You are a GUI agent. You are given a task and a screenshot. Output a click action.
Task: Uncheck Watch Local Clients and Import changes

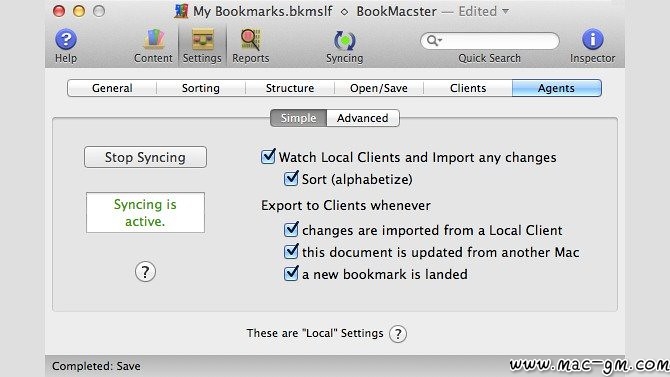(x=268, y=156)
